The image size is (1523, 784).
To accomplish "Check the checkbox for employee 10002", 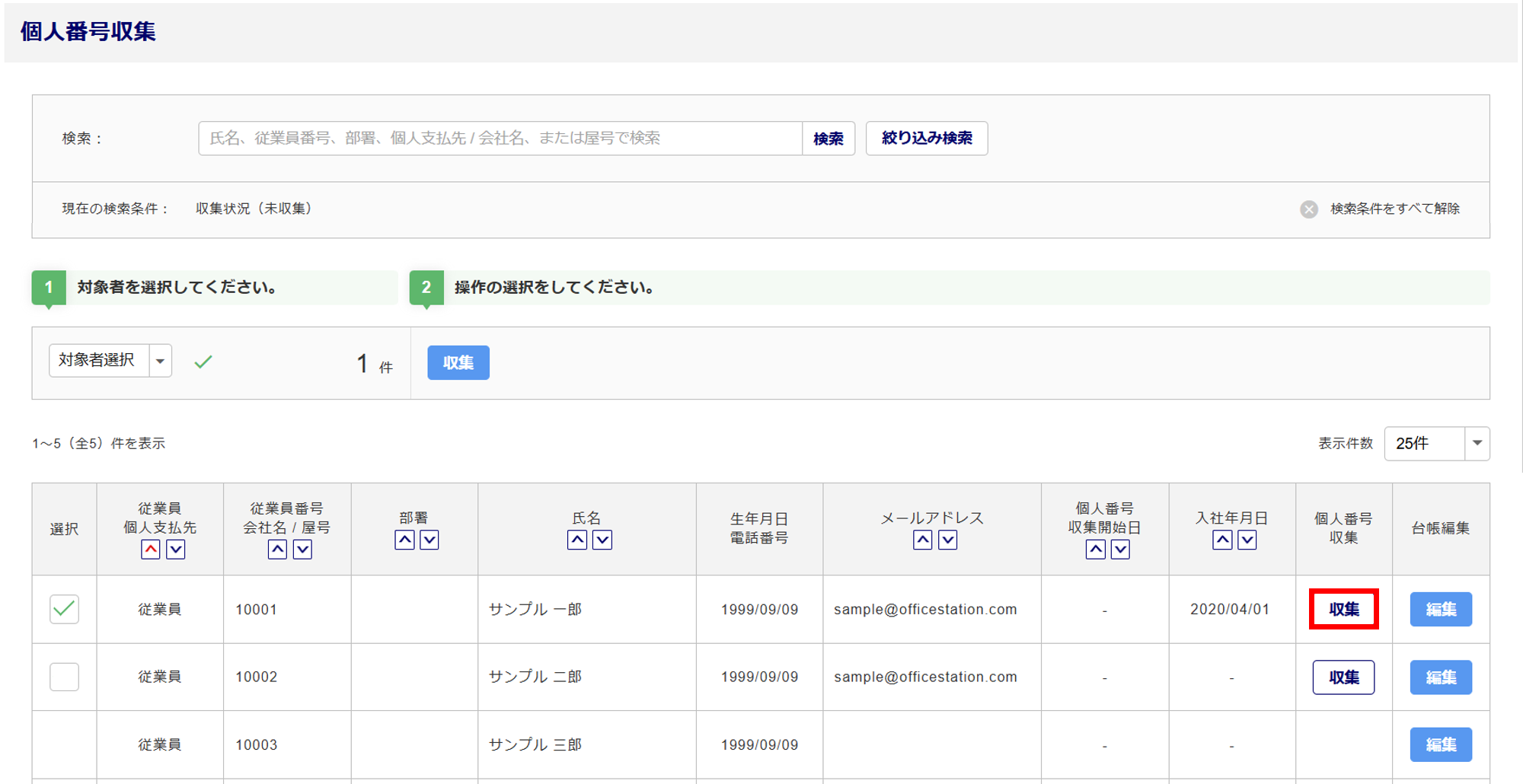I will click(x=65, y=677).
